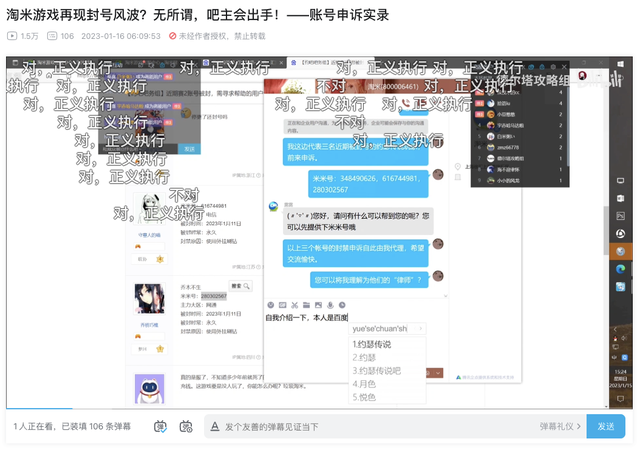Open danmaku font style options (A icon)
This screenshot has width=640, height=450.
215,427
